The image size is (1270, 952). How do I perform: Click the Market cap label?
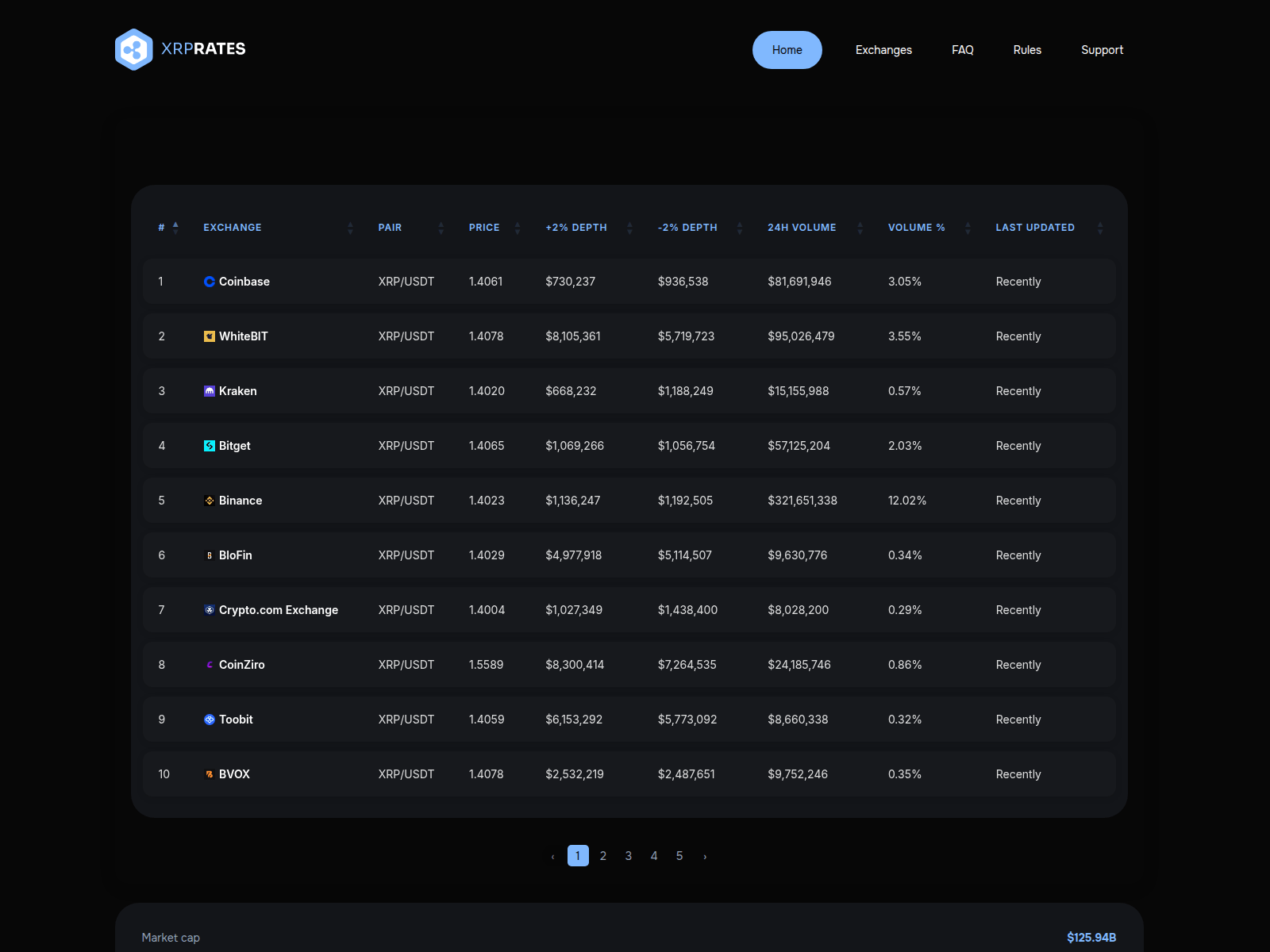click(171, 938)
